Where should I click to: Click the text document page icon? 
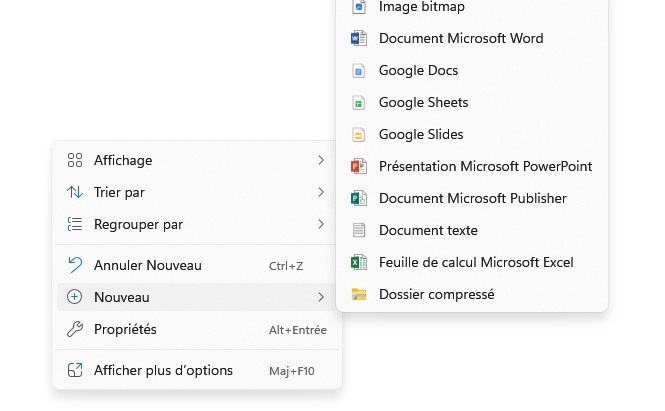359,231
